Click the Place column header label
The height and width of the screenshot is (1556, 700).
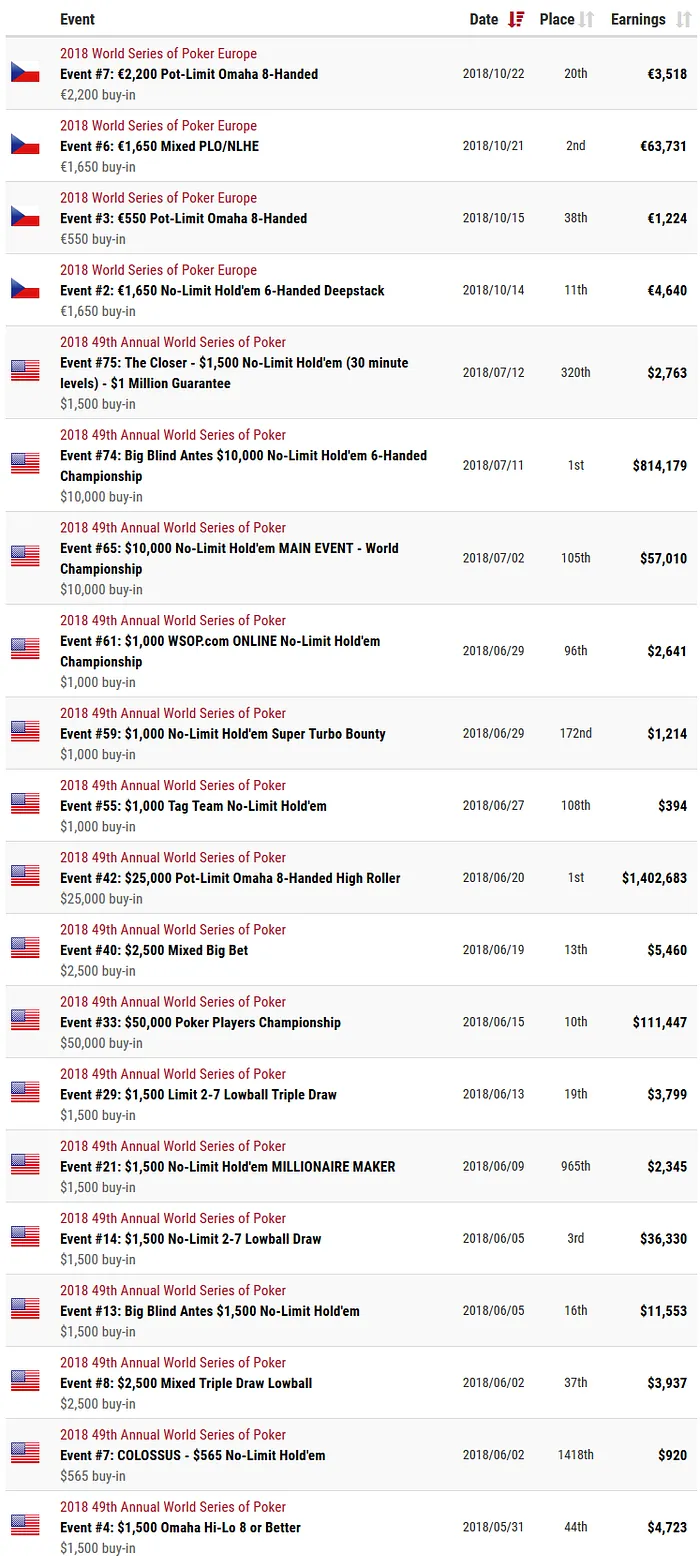coord(557,19)
